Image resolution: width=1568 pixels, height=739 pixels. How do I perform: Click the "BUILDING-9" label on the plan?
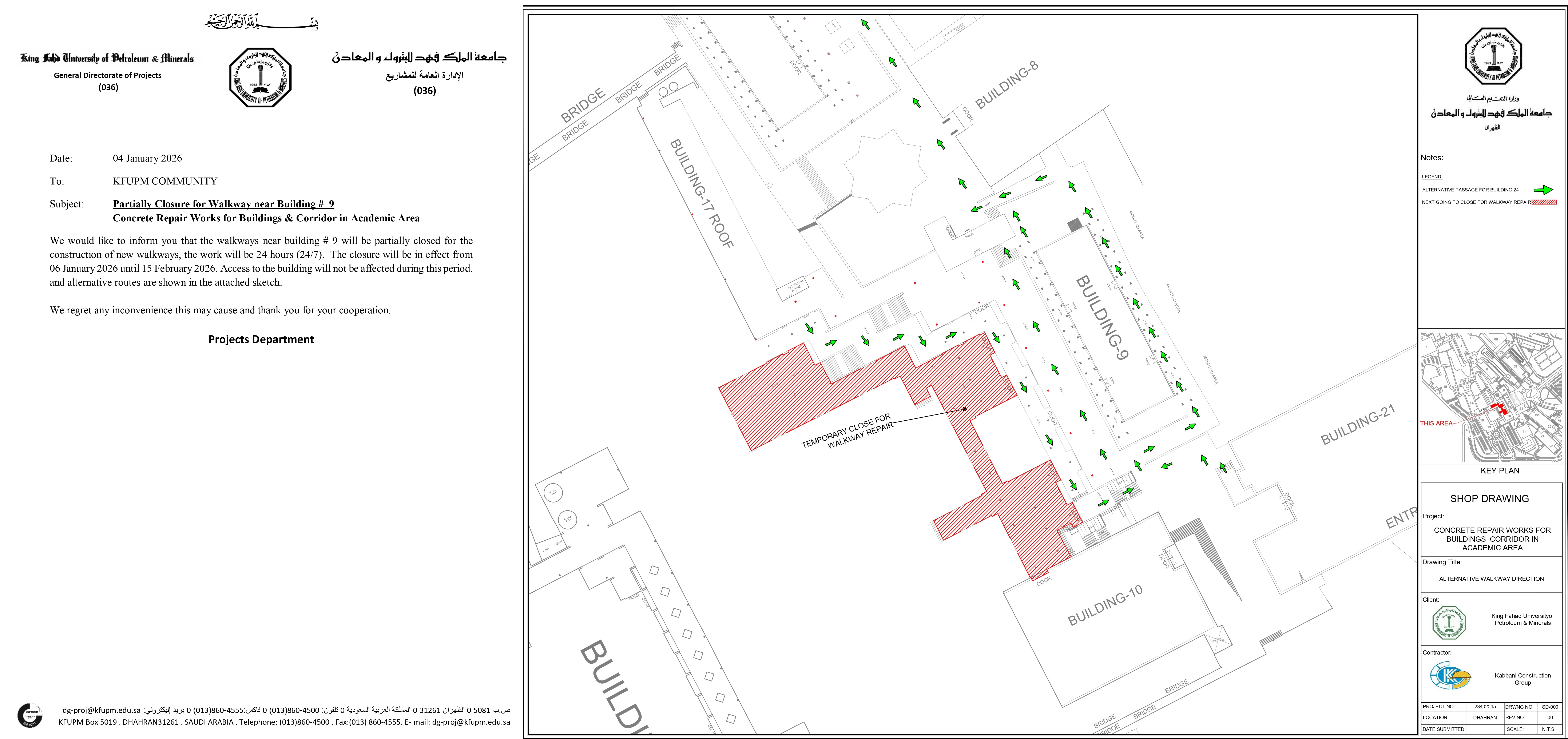pyautogui.click(x=1102, y=318)
